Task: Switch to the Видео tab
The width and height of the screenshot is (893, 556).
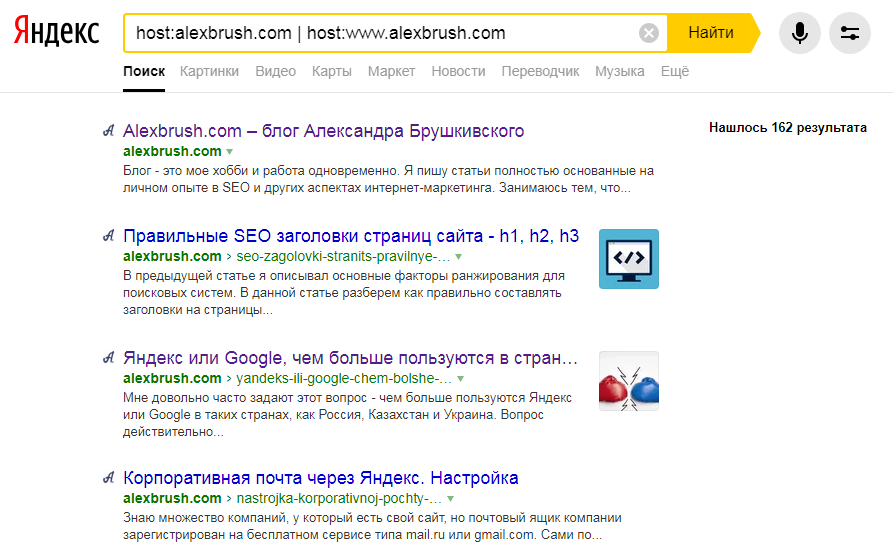Action: [276, 71]
